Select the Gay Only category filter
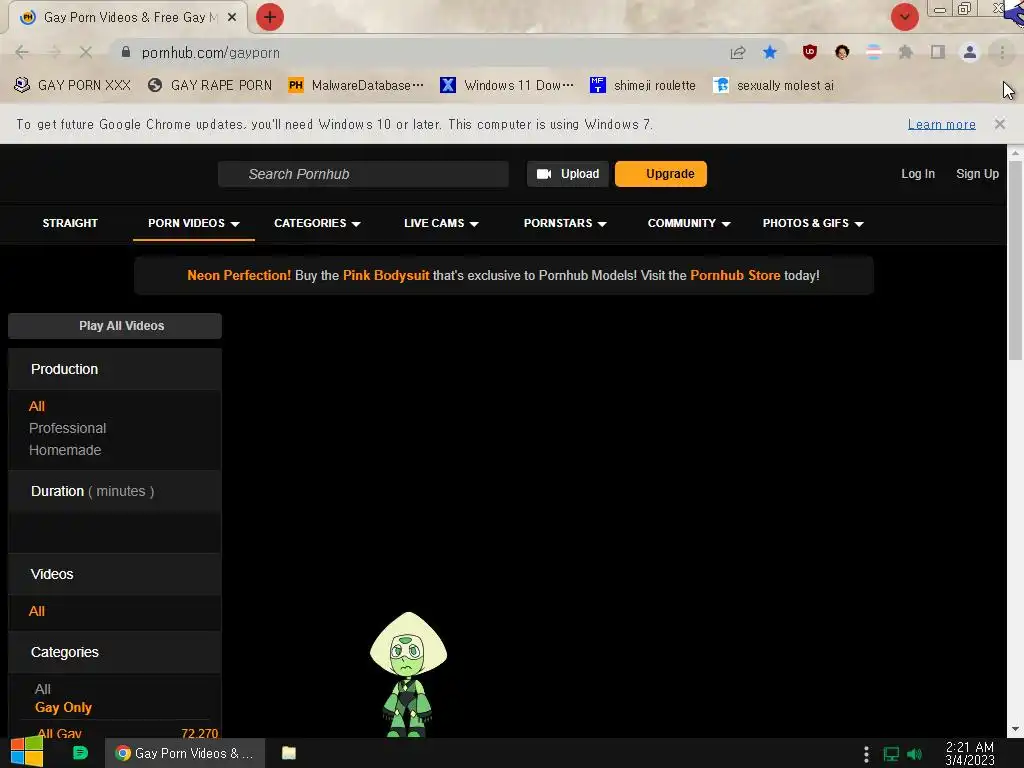This screenshot has width=1024, height=768. [63, 708]
